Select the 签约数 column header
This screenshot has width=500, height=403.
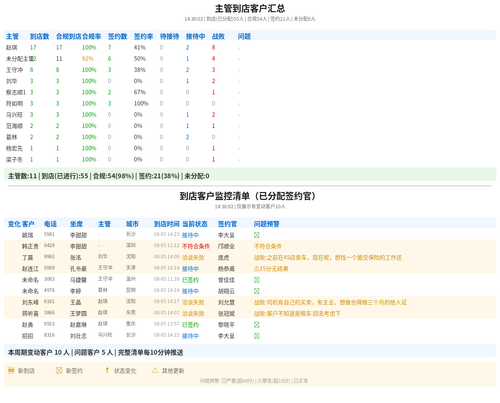pyautogui.click(x=117, y=36)
